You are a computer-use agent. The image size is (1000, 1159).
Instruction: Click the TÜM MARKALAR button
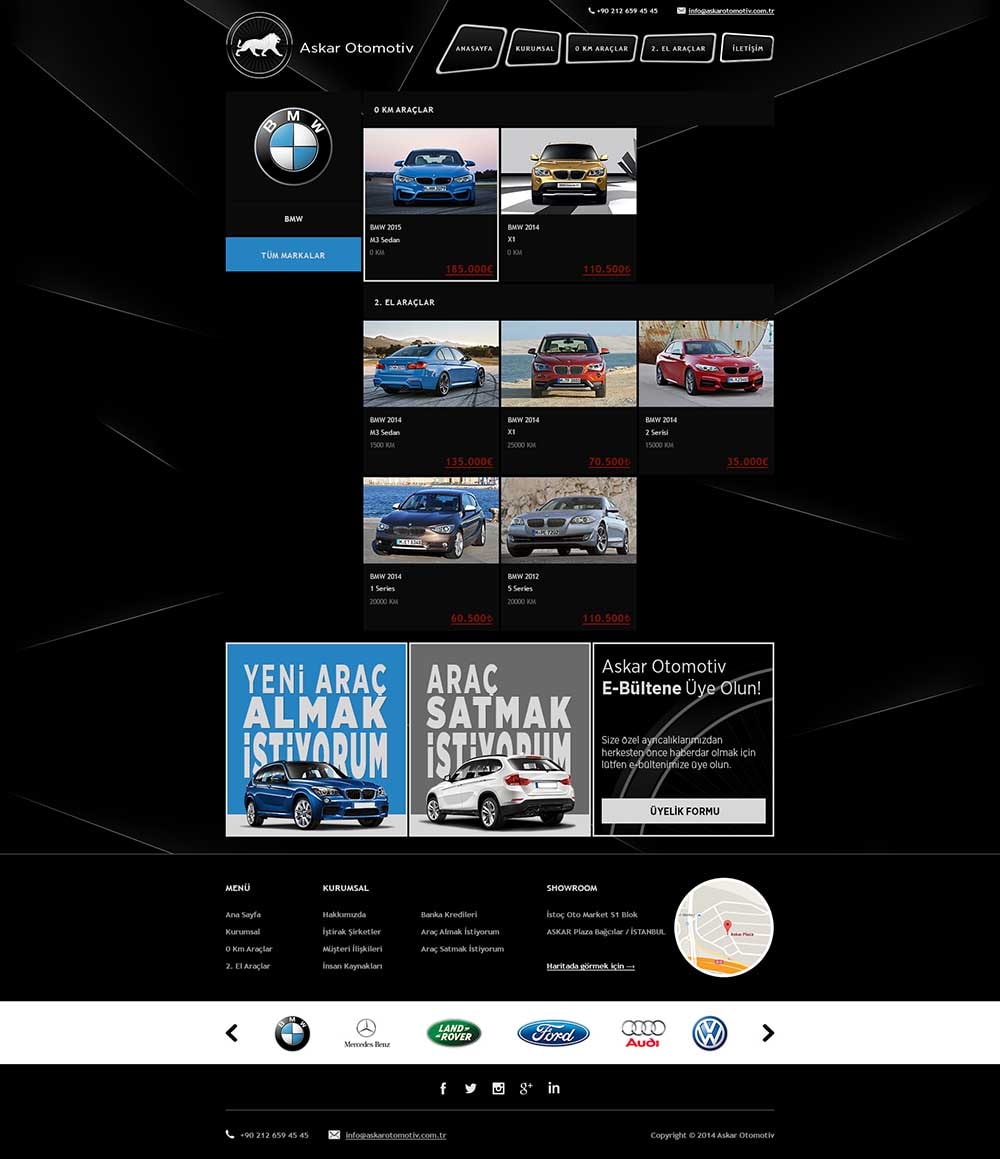pyautogui.click(x=293, y=255)
